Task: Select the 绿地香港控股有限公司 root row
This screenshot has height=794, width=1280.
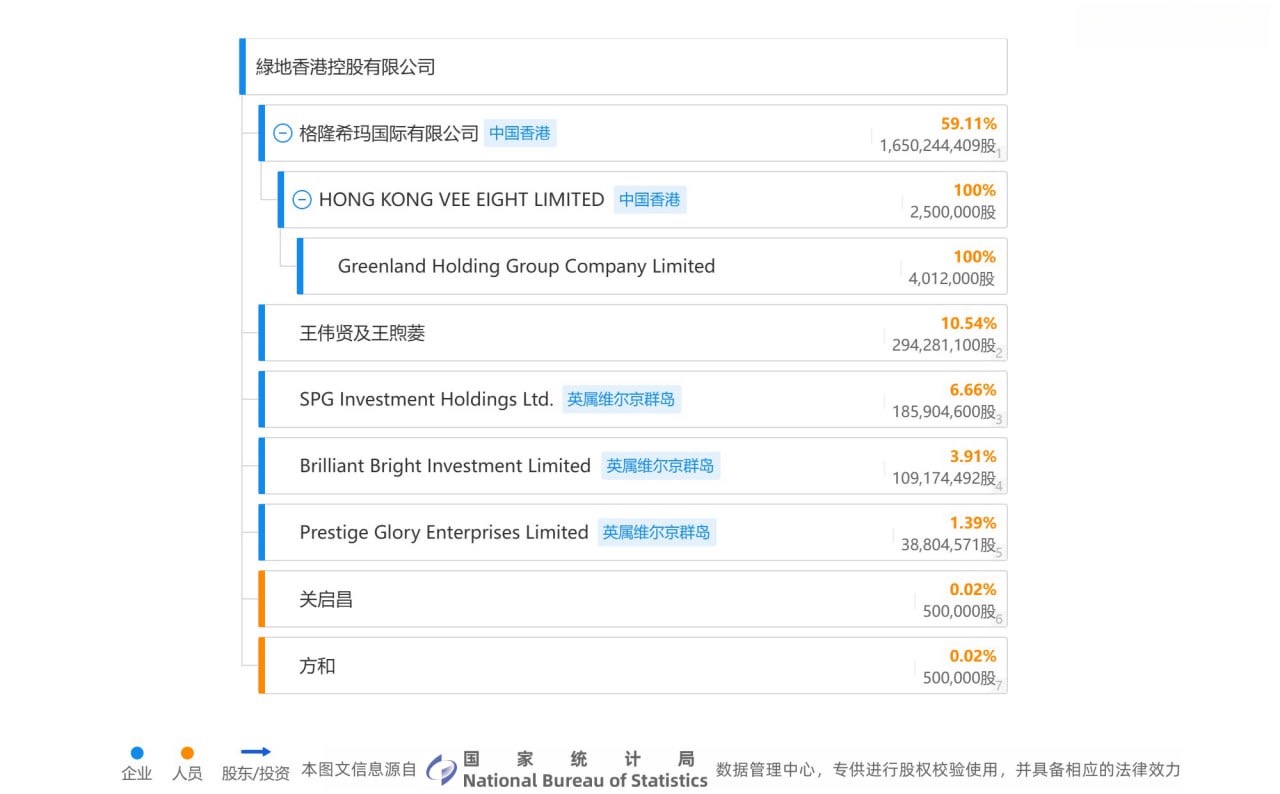Action: 623,67
